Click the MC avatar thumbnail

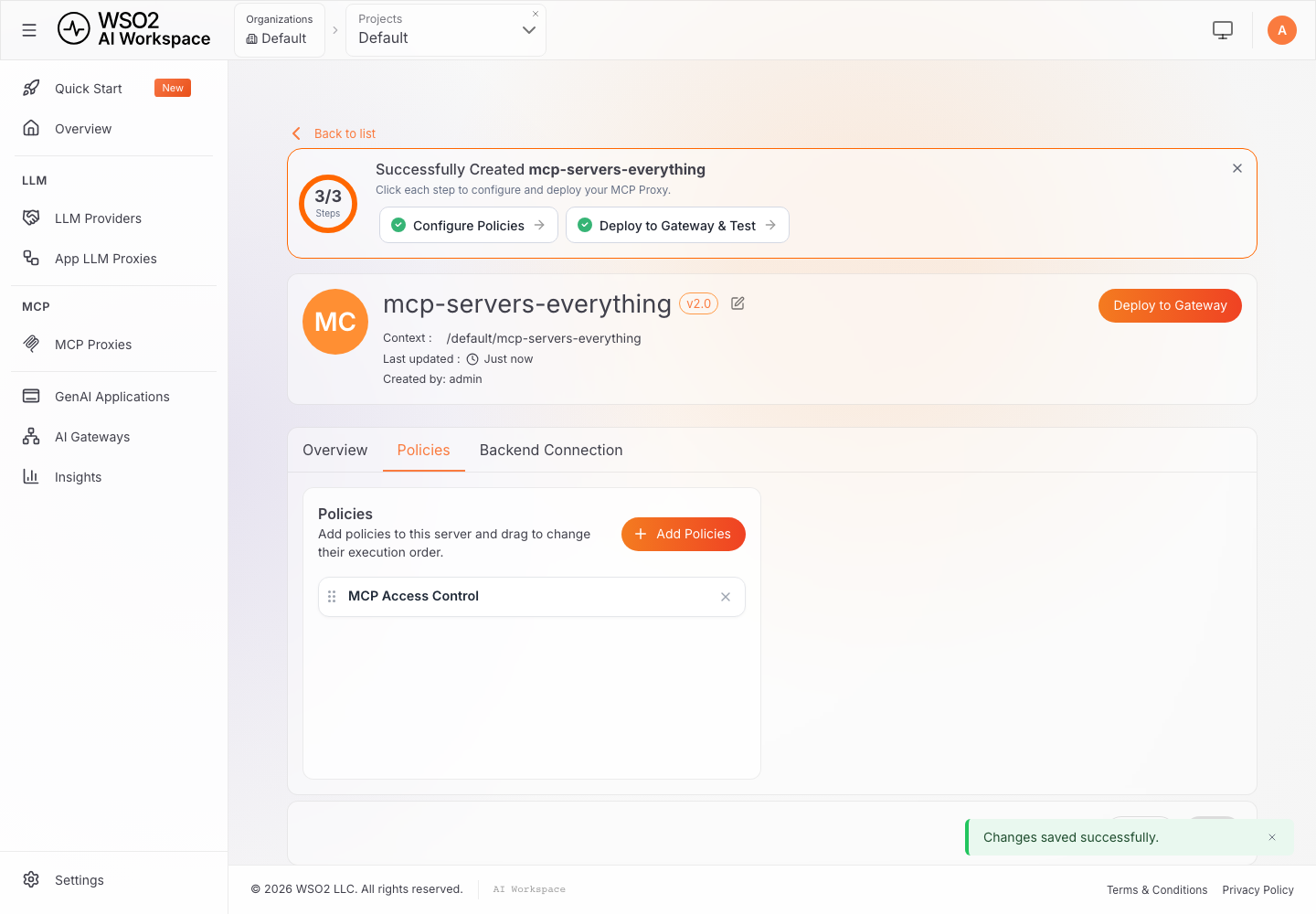[x=335, y=322]
